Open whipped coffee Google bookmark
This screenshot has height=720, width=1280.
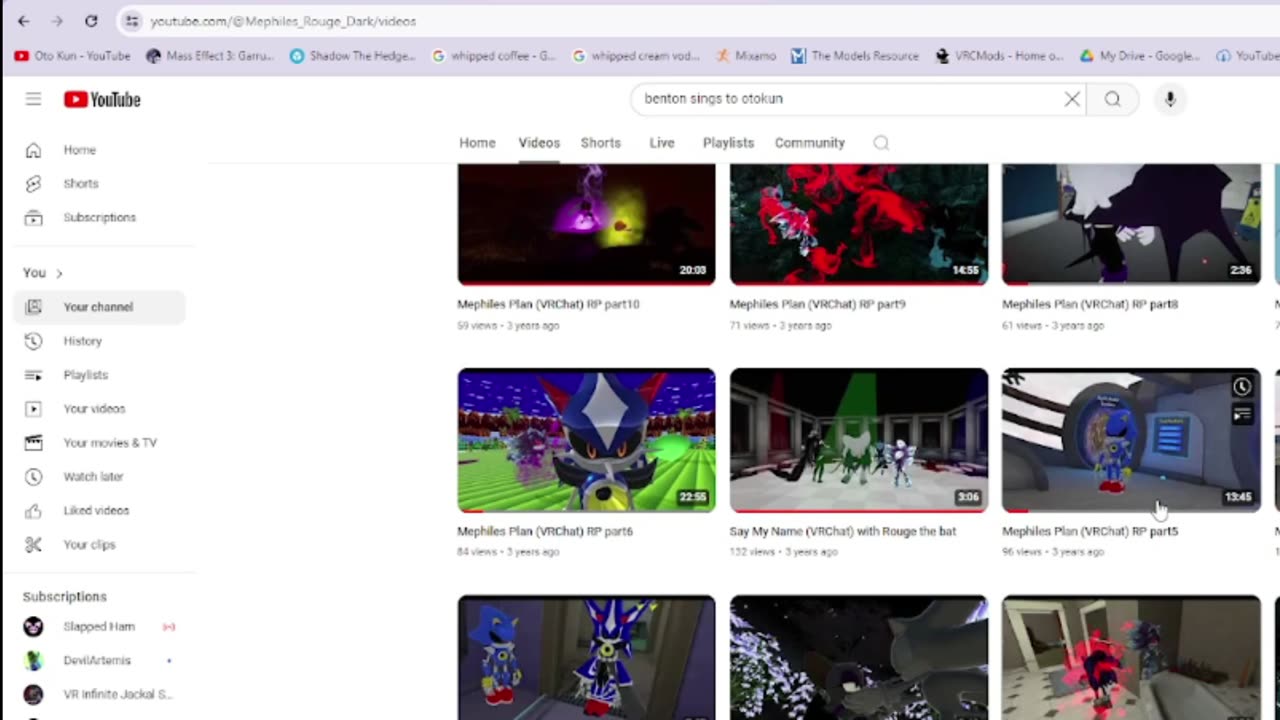493,56
